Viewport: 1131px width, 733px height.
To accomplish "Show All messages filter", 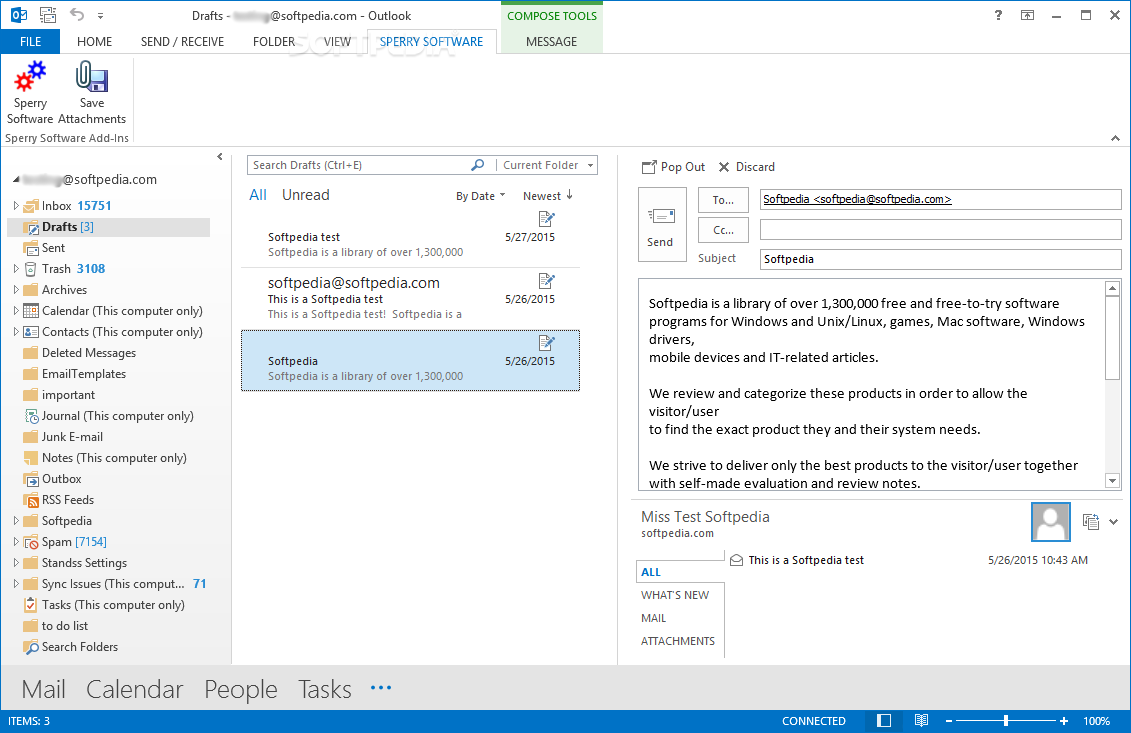I will (258, 195).
